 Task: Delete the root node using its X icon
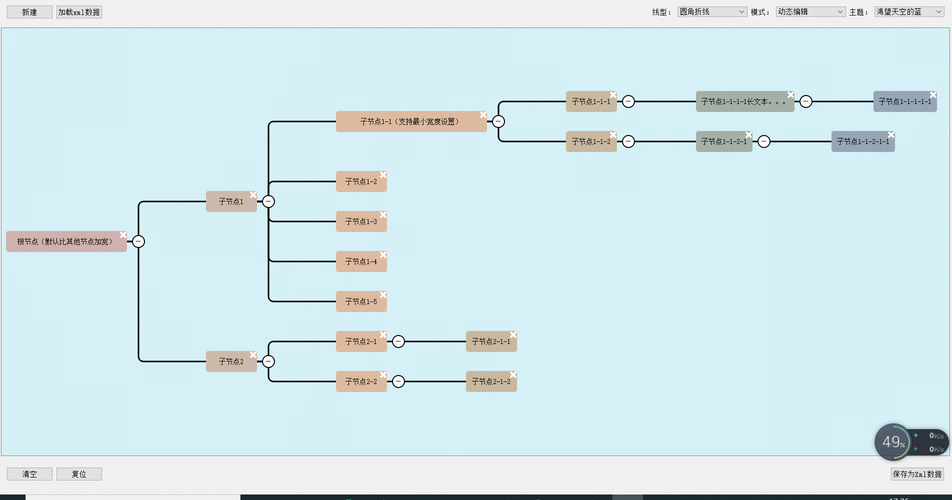pos(123,235)
